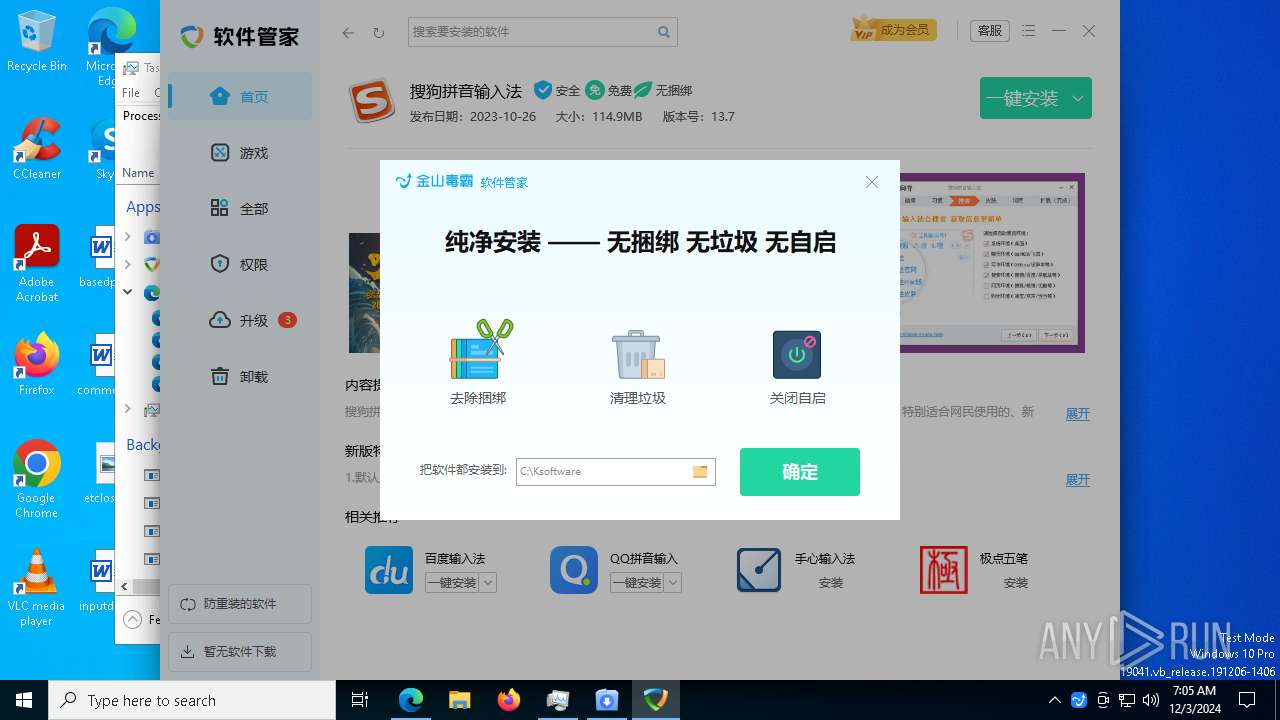The height and width of the screenshot is (720, 1280).
Task: Click the 防重装的软件 button
Action: [240, 604]
